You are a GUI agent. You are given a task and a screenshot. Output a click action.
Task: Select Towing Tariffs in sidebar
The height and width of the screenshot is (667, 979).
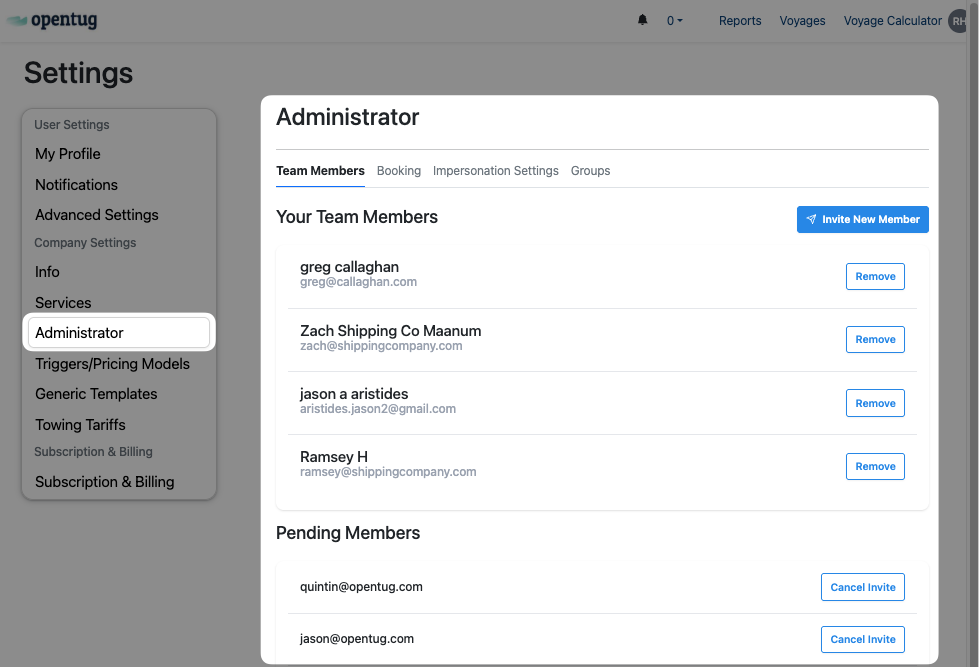coord(80,425)
